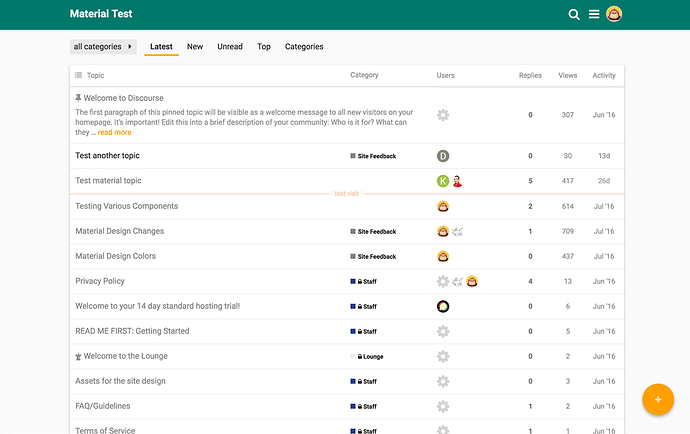Switch to the Top tab
Screen dimensions: 690x434
click(264, 47)
